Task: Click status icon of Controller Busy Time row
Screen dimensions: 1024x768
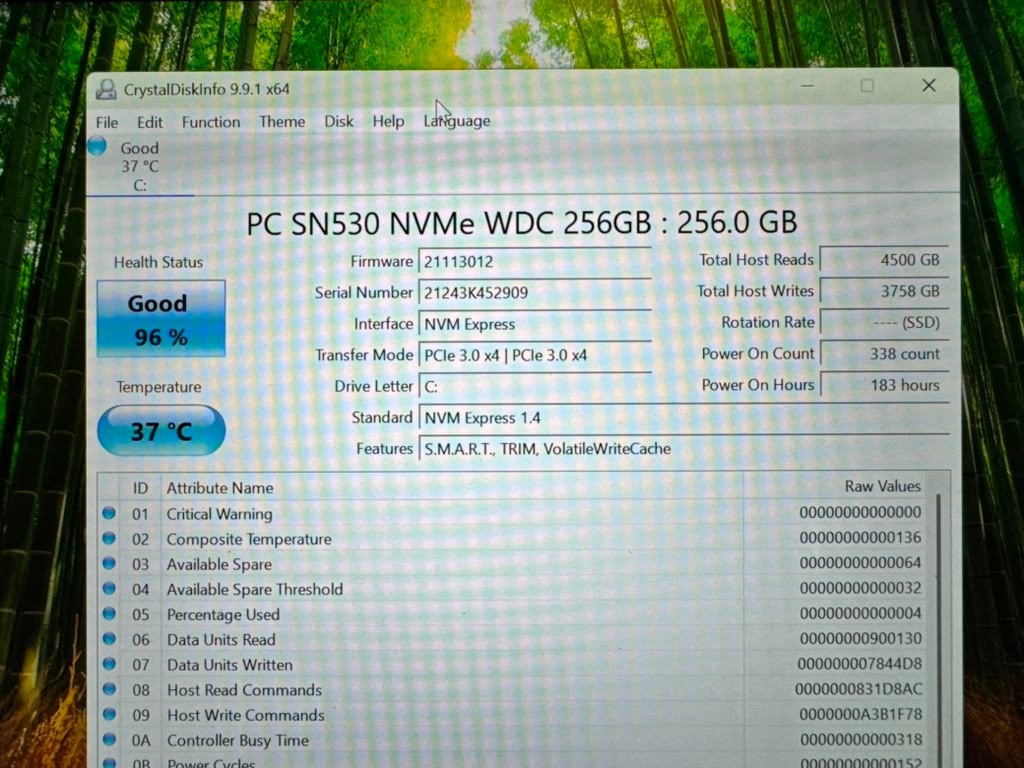Action: pyautogui.click(x=109, y=739)
